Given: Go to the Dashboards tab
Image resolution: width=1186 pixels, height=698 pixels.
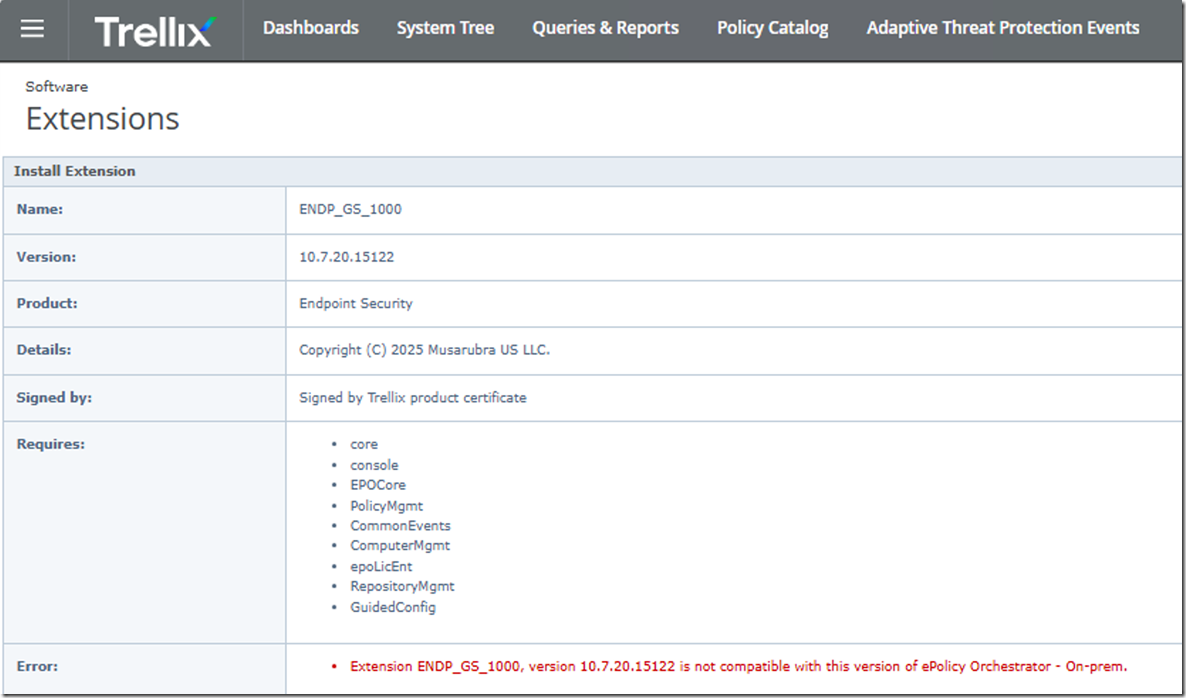Looking at the screenshot, I should 310,28.
